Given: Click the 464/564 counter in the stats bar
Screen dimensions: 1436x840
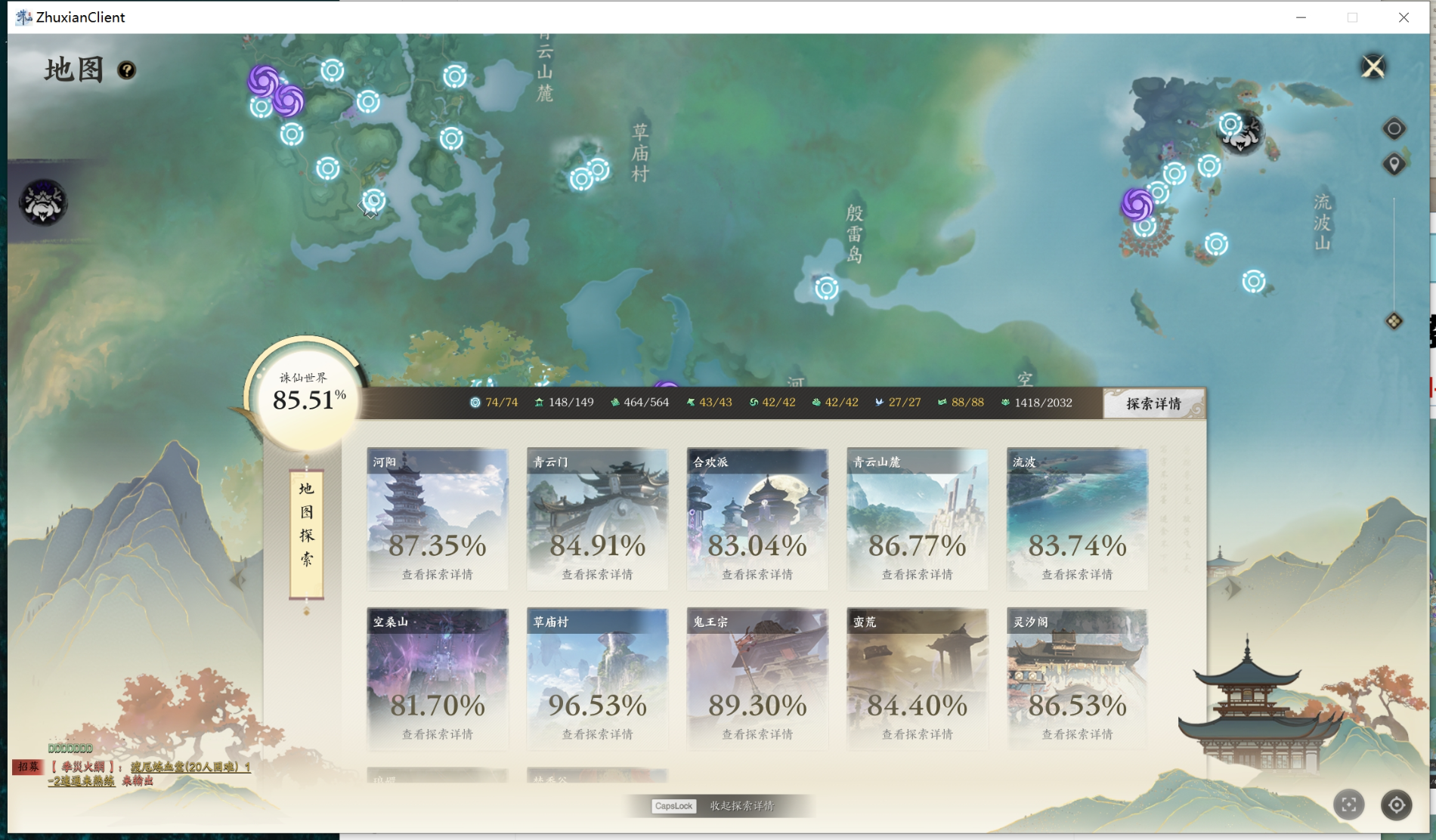Looking at the screenshot, I should 639,403.
